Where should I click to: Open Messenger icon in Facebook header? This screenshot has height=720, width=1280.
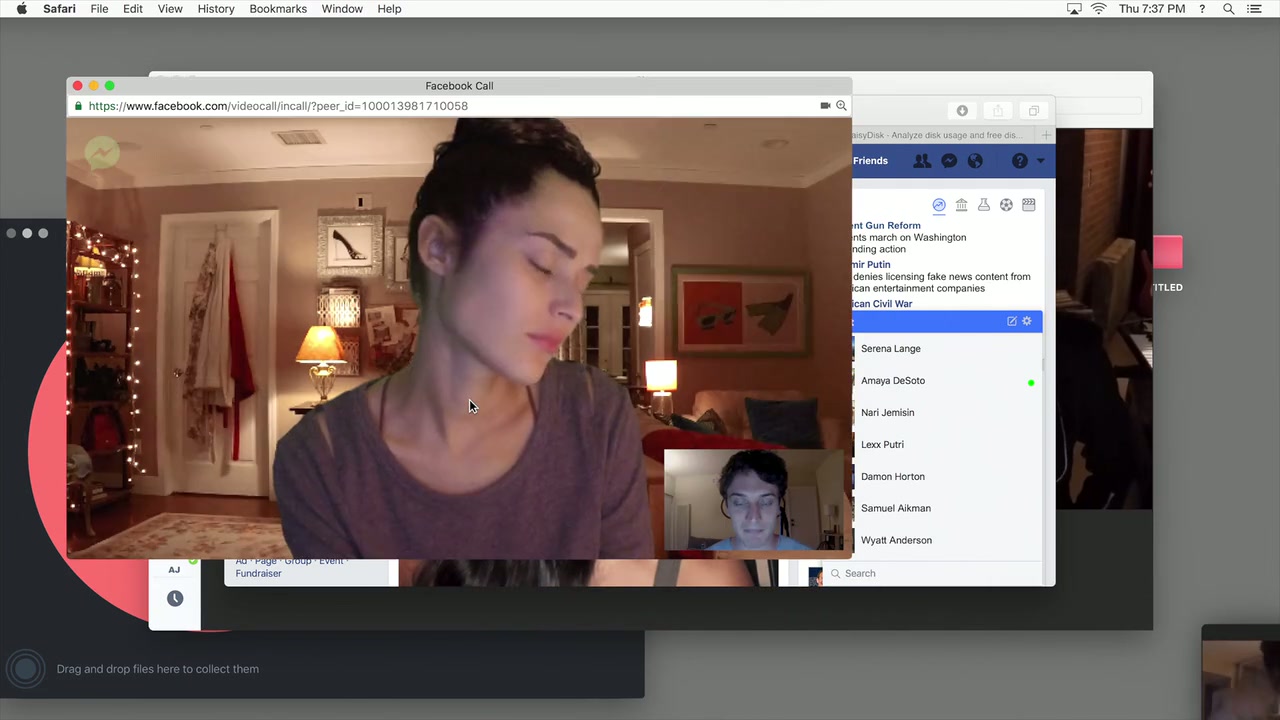[949, 161]
